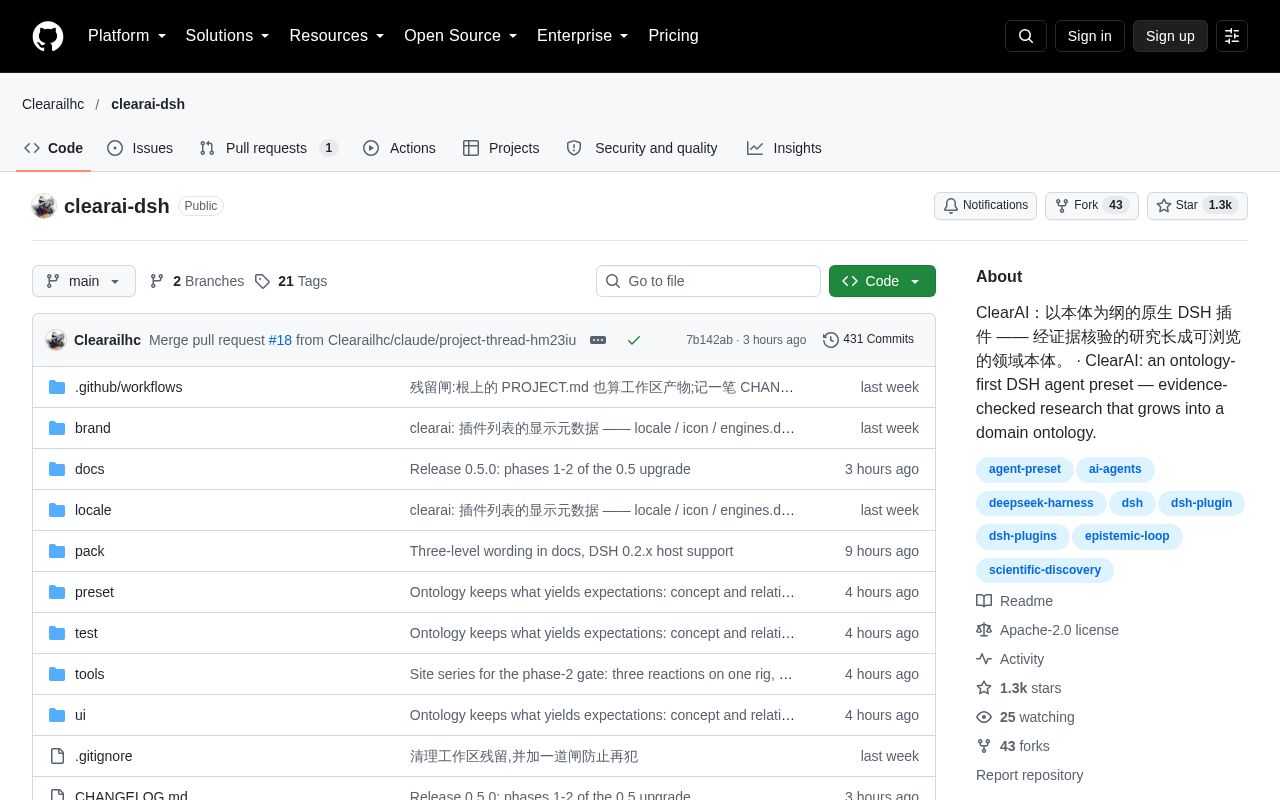The height and width of the screenshot is (800, 1280).
Task: Open the GitHub home logo
Action: pos(48,36)
